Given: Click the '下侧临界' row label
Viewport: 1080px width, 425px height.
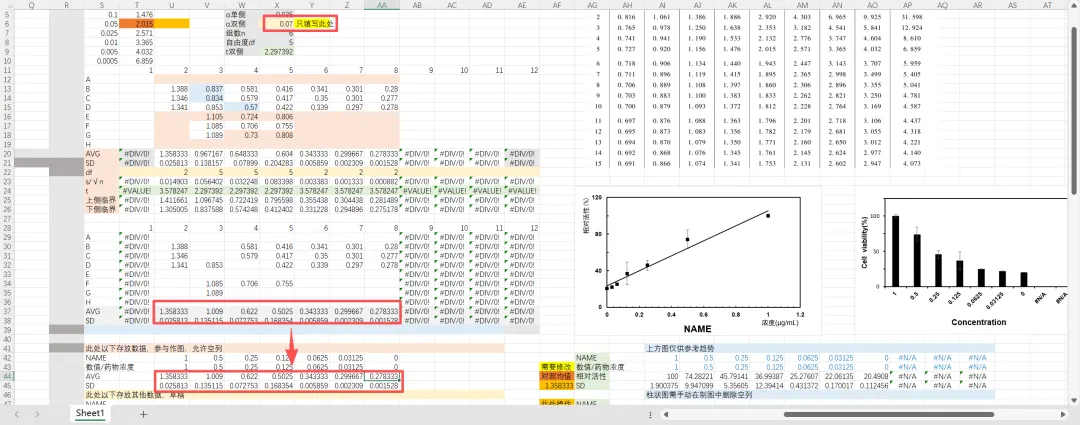Looking at the screenshot, I should coord(102,209).
